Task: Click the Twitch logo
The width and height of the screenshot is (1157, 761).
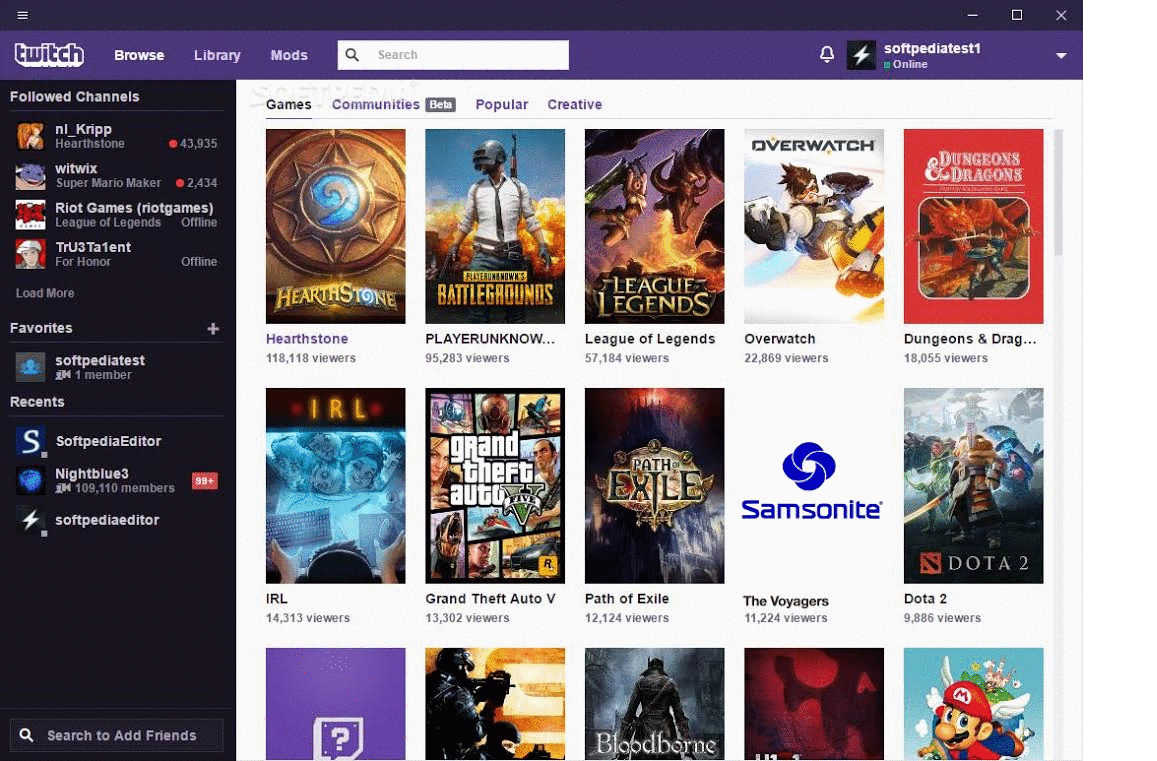Action: [49, 55]
